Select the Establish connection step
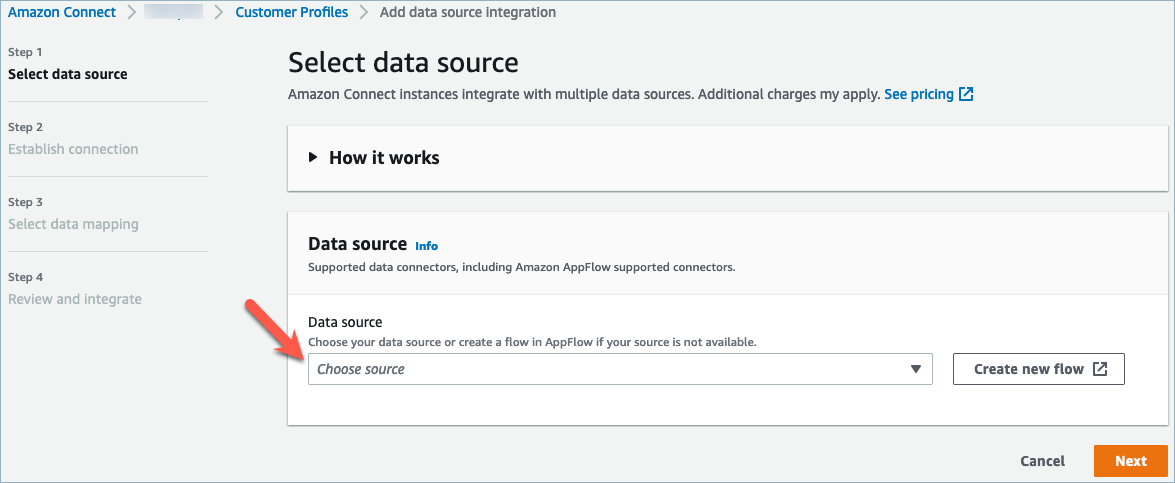 73,149
